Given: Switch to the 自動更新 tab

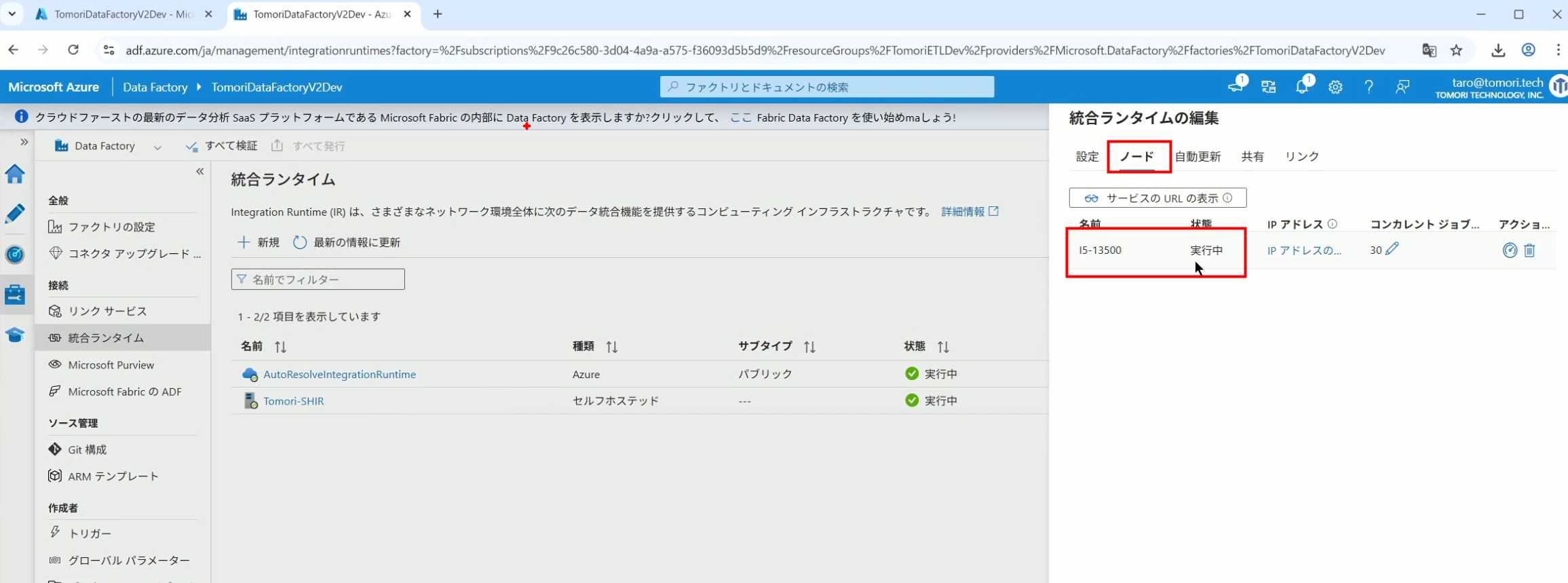Looking at the screenshot, I should [1198, 157].
